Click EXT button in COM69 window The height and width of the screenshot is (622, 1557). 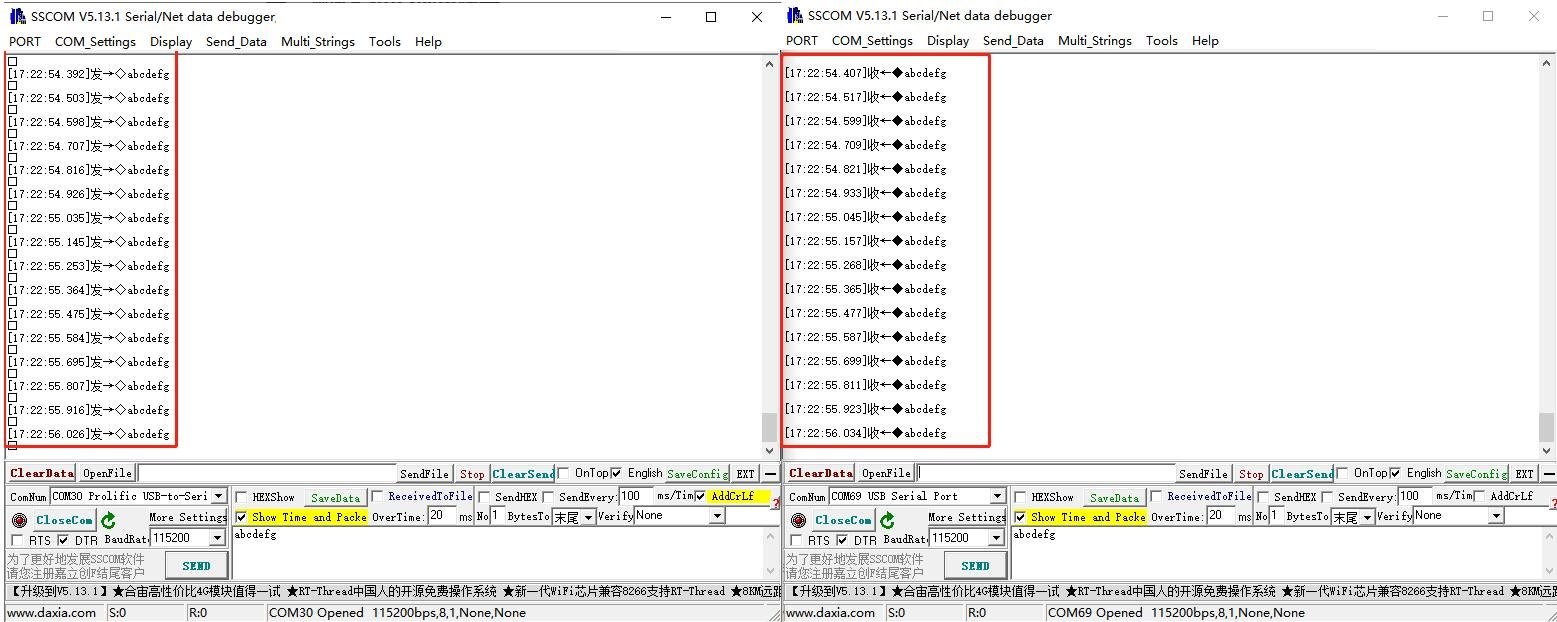click(1524, 474)
